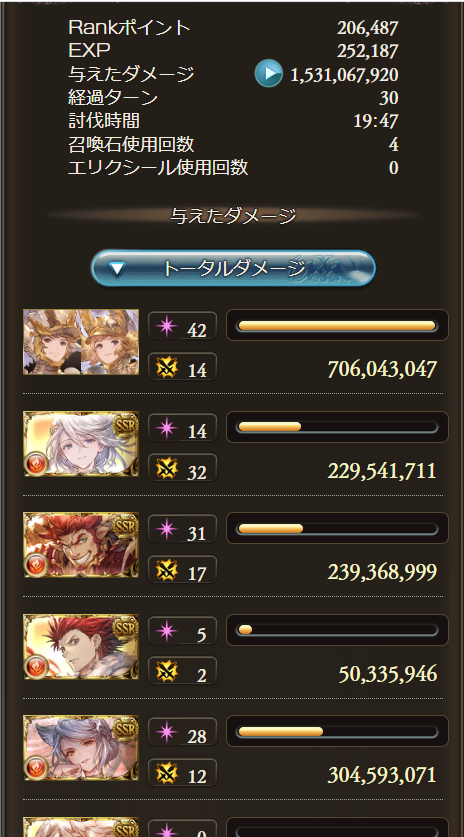Click the pink skill star icon showing 5
This screenshot has width=464, height=837.
click(167, 630)
